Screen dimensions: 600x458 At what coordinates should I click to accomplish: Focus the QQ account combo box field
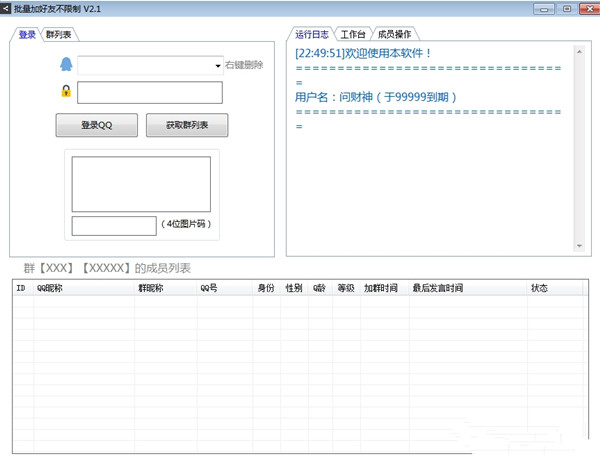click(x=150, y=65)
